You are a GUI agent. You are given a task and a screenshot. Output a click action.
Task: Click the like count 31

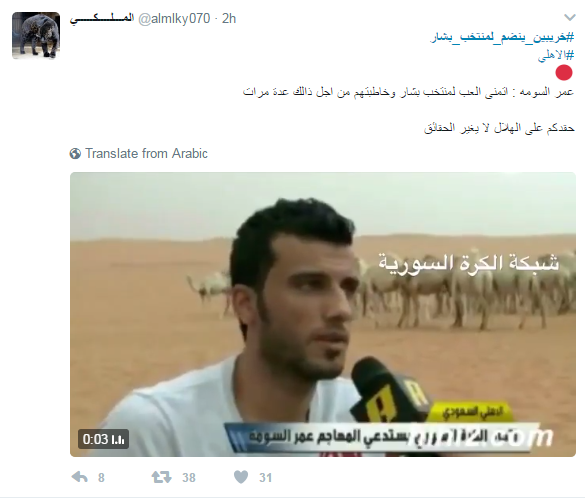click(x=265, y=477)
